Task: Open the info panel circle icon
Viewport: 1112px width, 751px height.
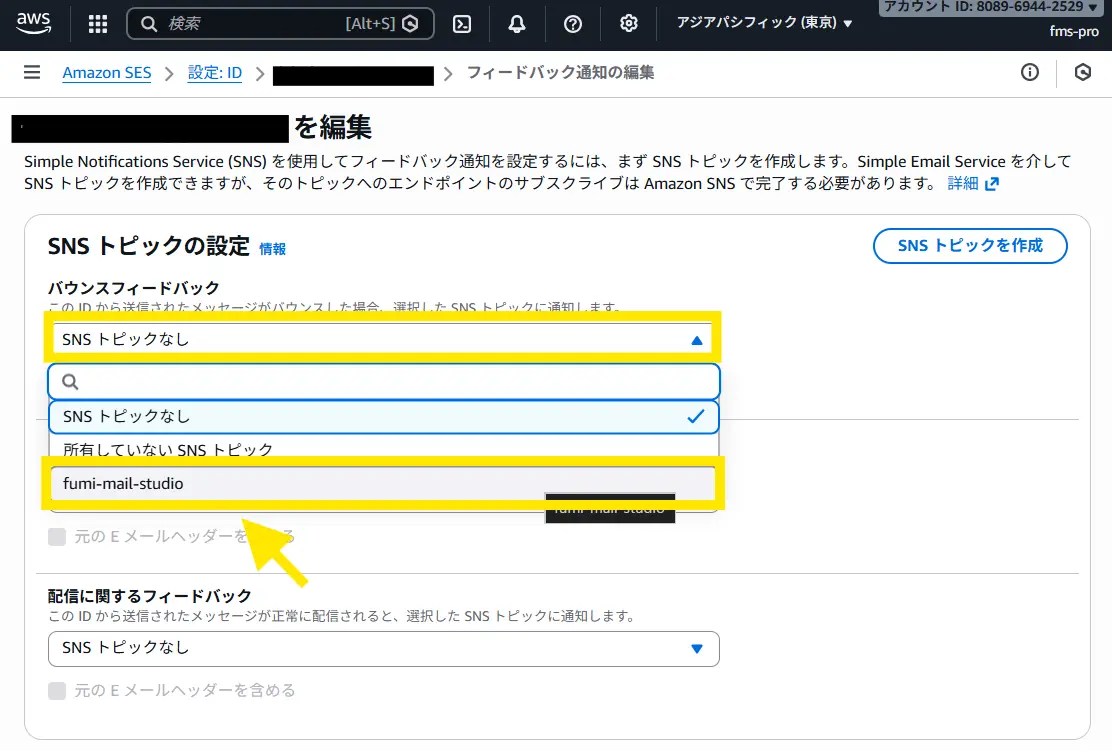Action: (1029, 73)
